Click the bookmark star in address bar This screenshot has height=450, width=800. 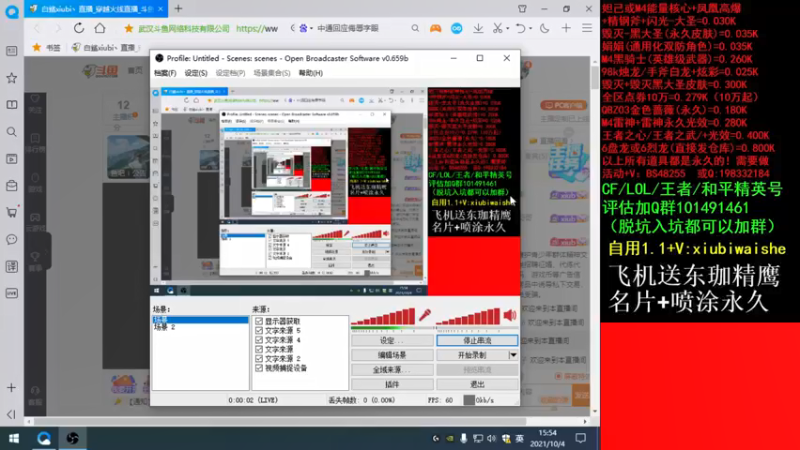[x=129, y=29]
